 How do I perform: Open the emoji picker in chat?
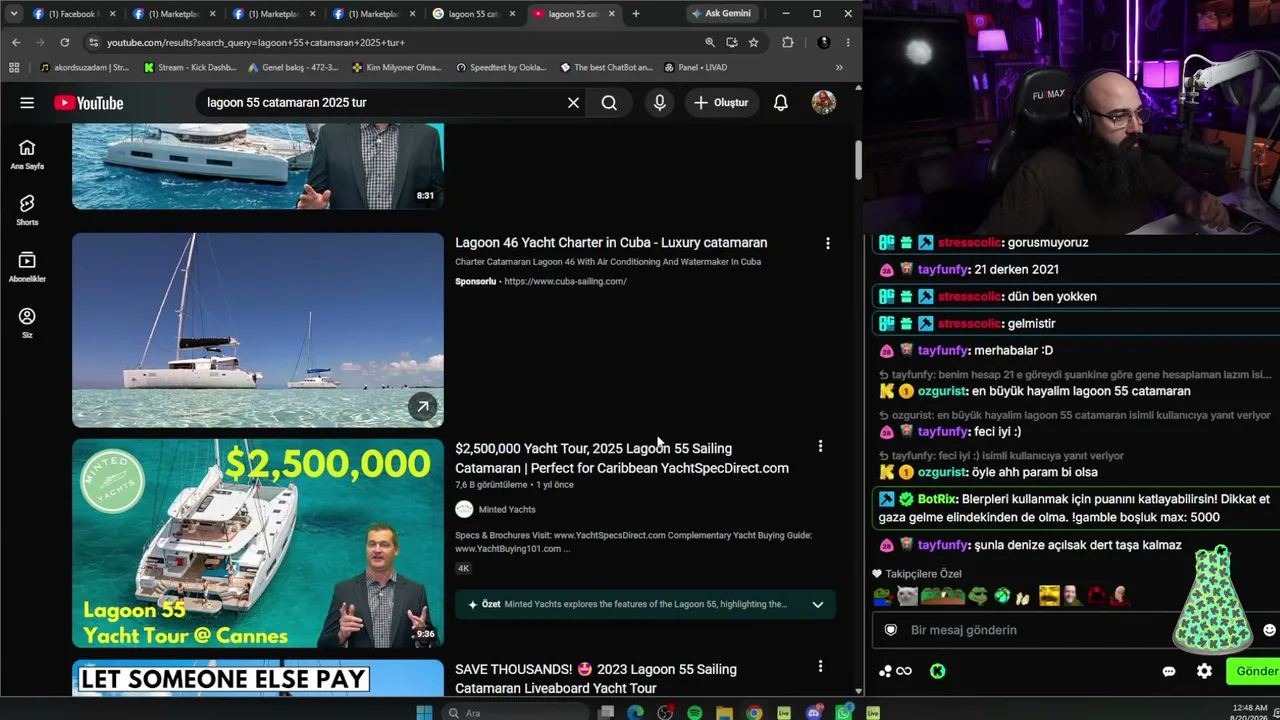1269,630
